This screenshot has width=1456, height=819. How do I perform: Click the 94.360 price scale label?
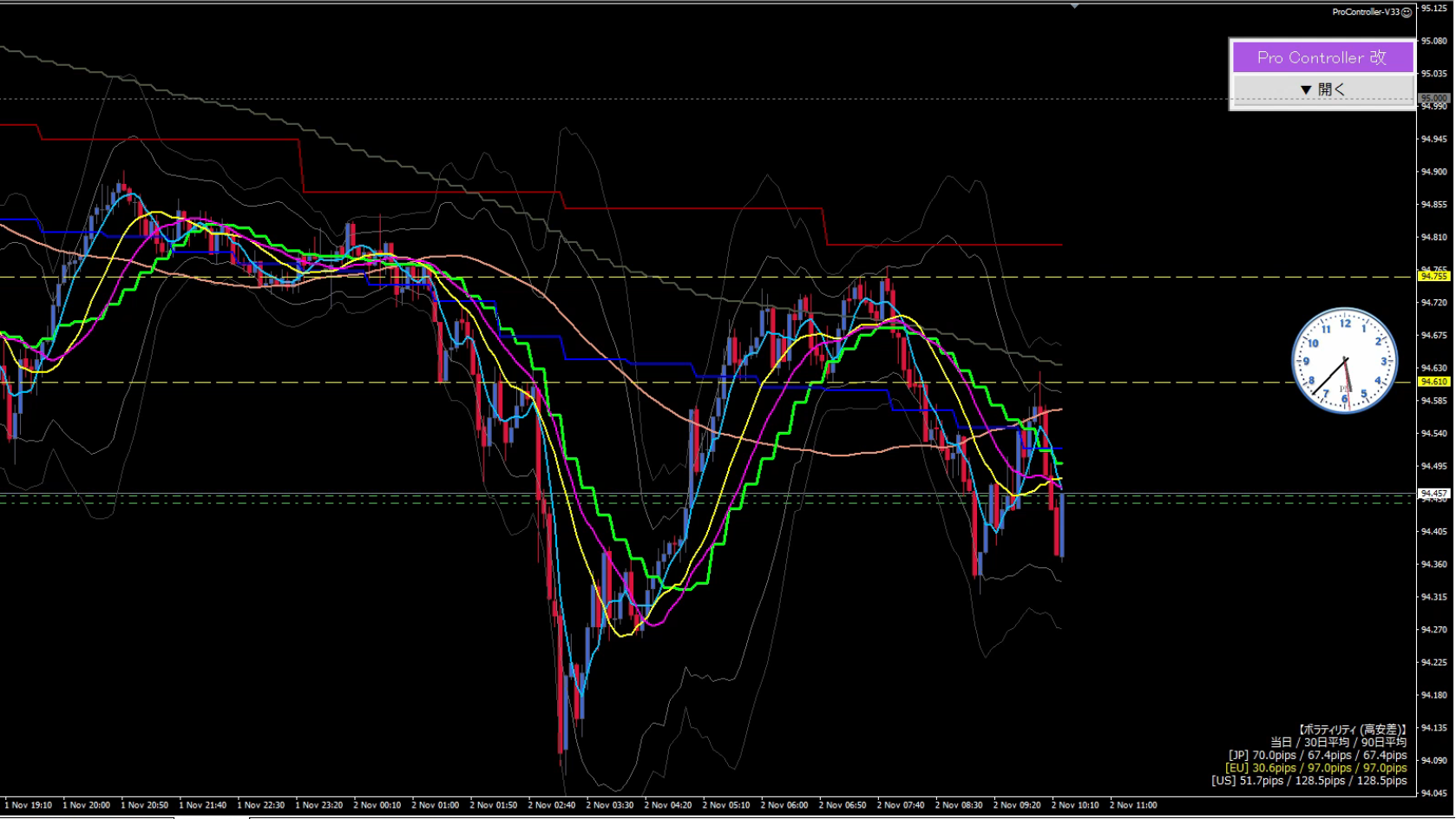pyautogui.click(x=1433, y=564)
